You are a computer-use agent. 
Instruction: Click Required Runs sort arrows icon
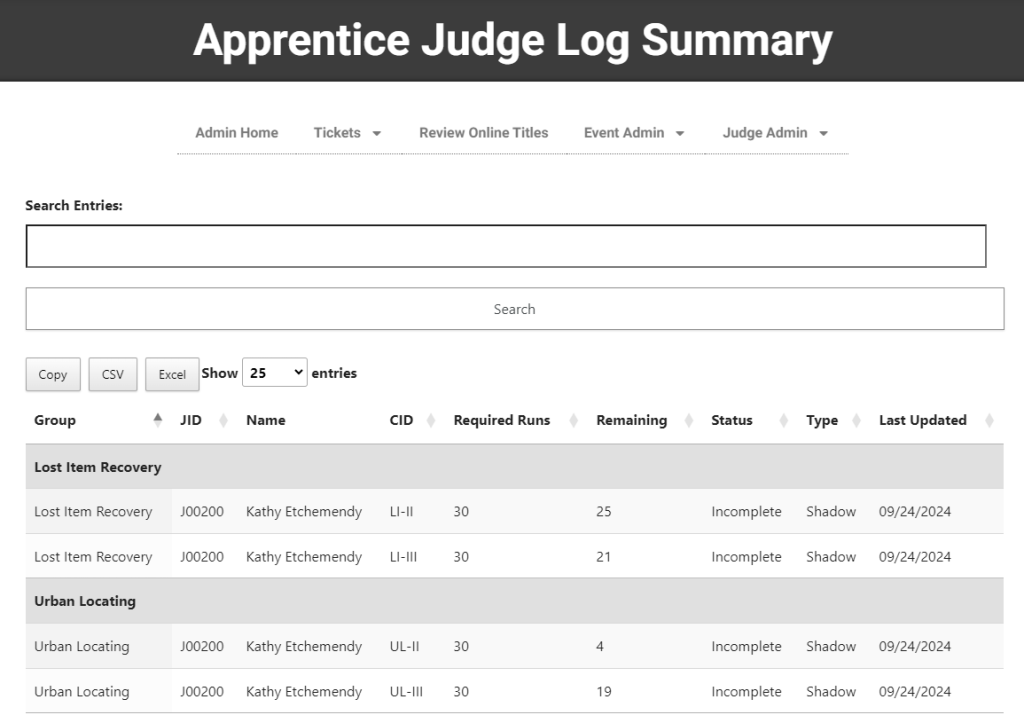(574, 421)
